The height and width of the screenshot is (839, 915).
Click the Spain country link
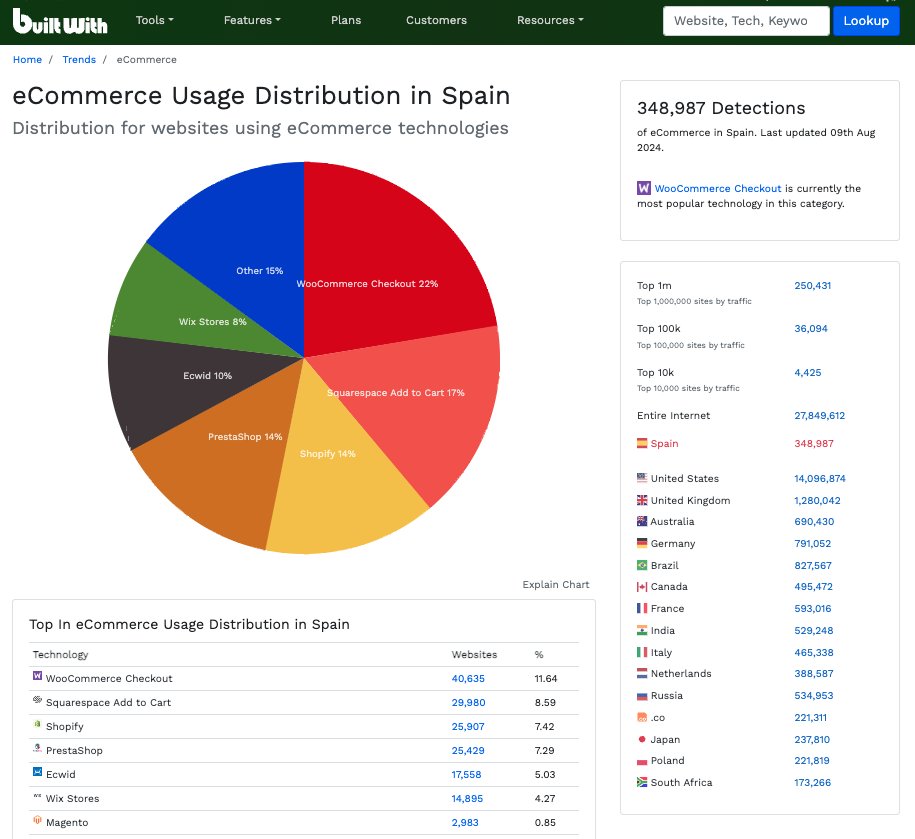click(x=664, y=443)
